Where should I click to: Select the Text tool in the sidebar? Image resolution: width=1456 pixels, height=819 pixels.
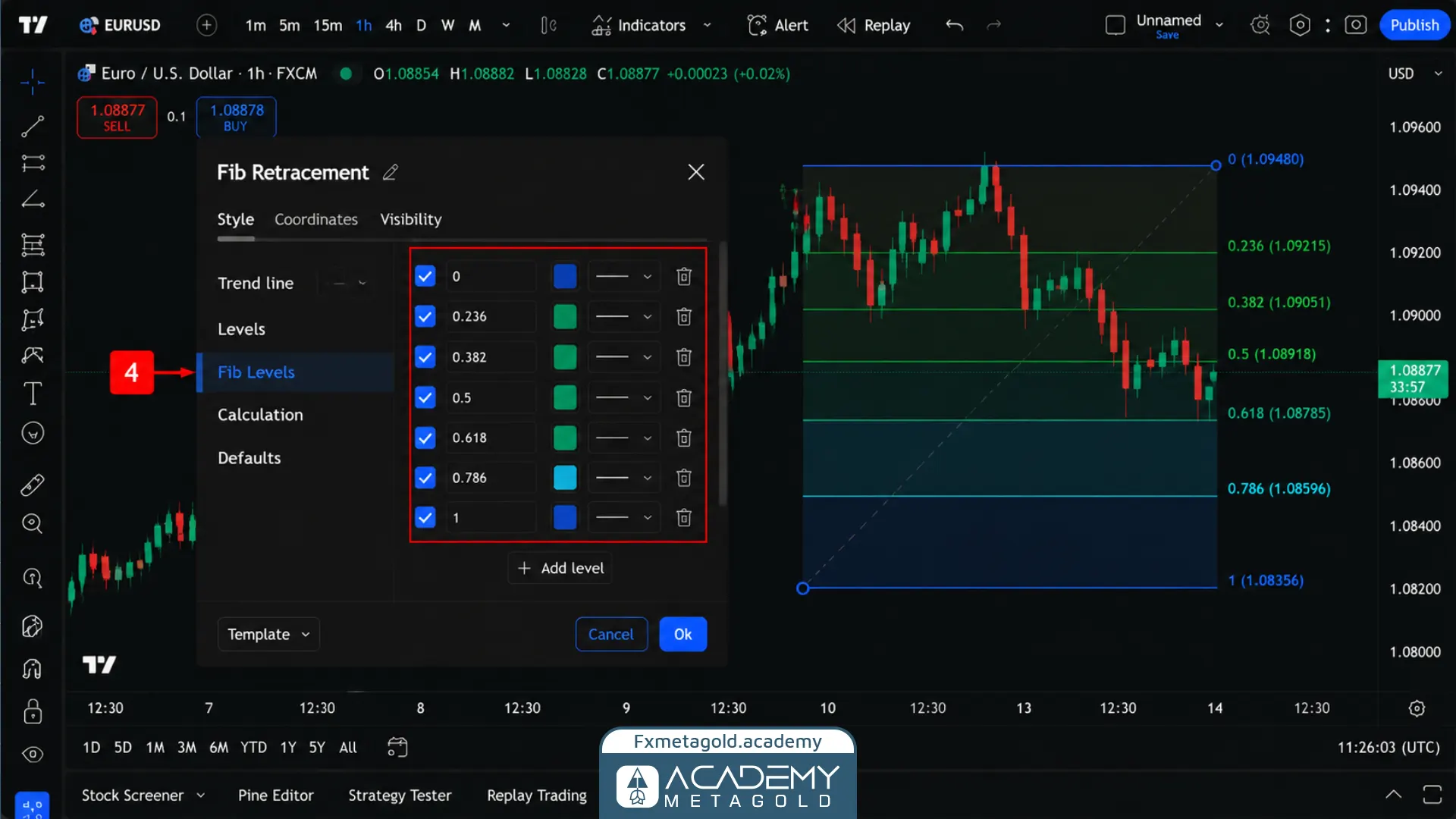tap(33, 394)
